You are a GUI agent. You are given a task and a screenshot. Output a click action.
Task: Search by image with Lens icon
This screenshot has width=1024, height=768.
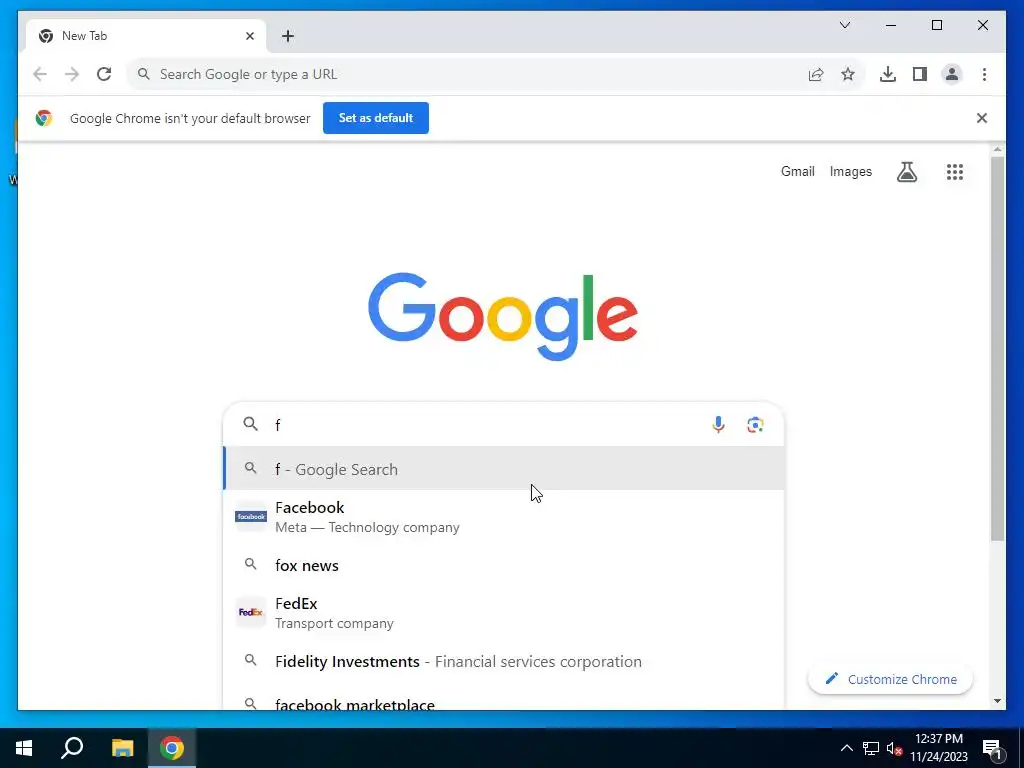pyautogui.click(x=755, y=424)
